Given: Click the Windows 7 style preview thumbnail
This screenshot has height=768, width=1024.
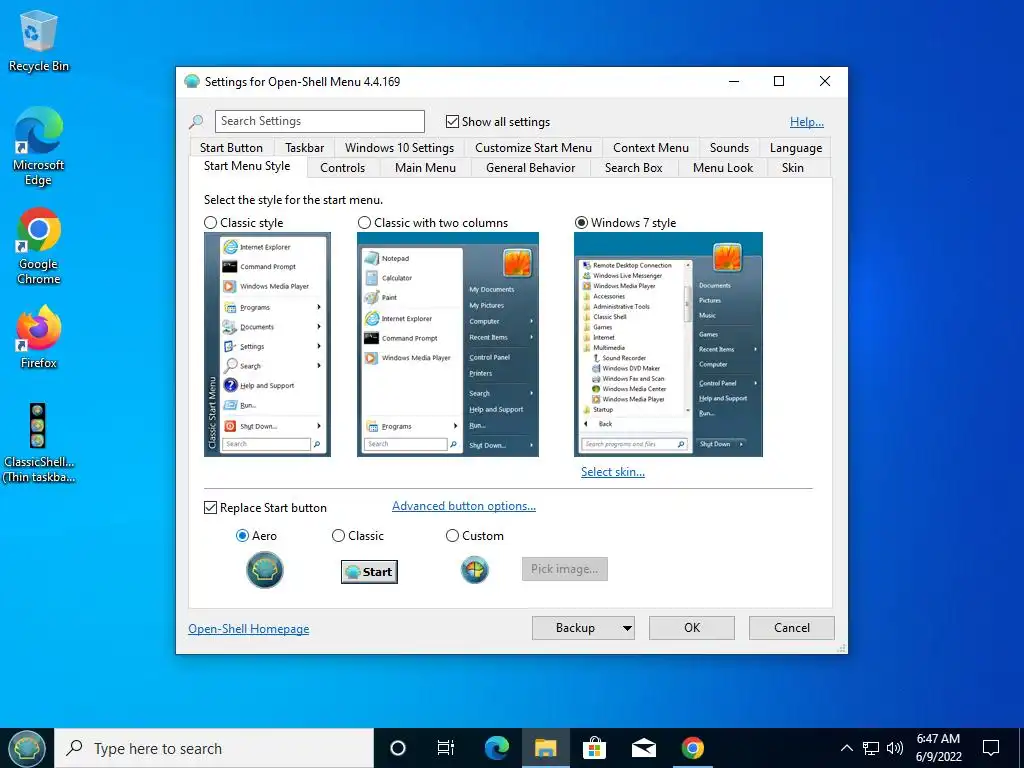Looking at the screenshot, I should click(668, 345).
